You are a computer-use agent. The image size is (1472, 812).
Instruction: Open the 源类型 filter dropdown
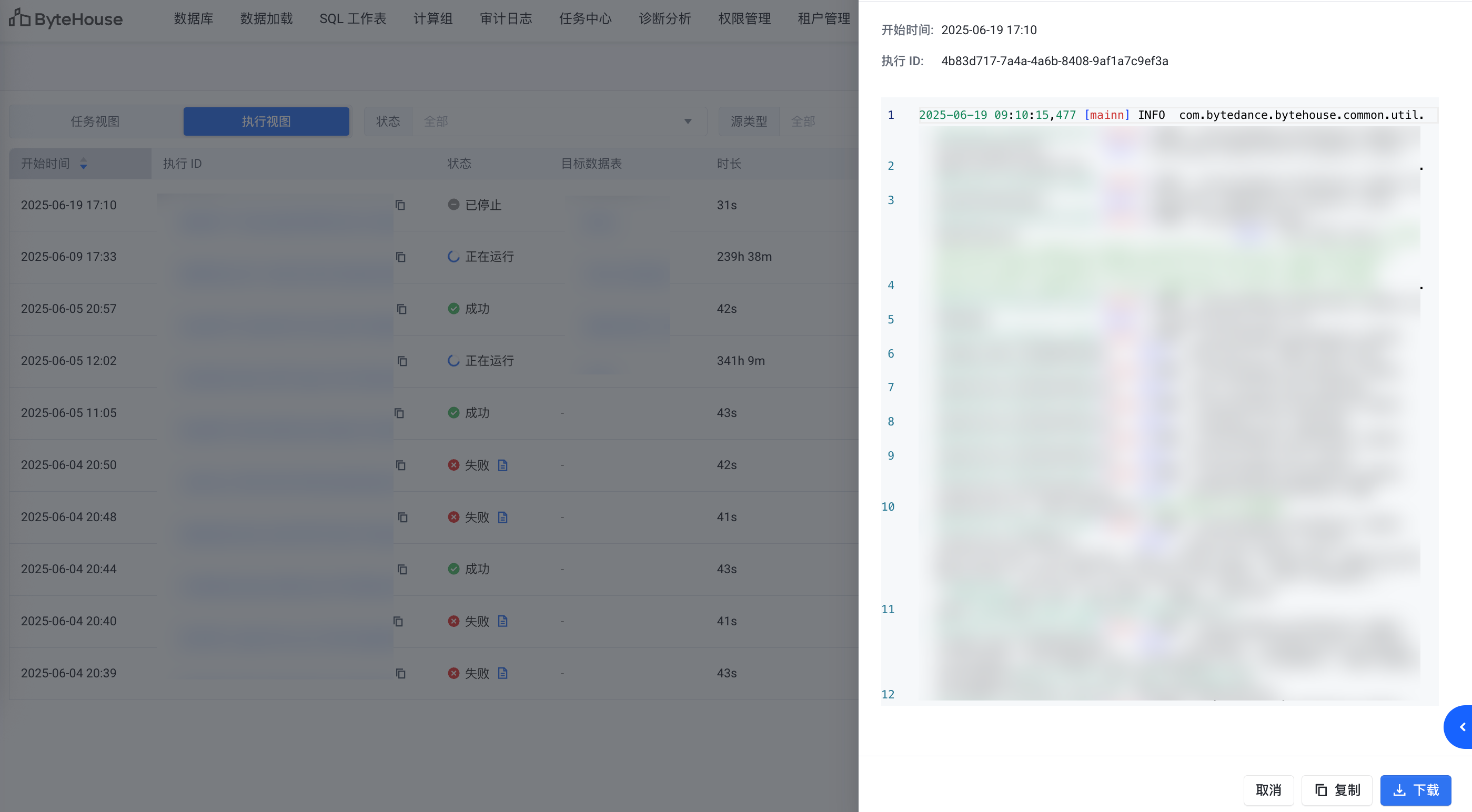click(x=817, y=121)
